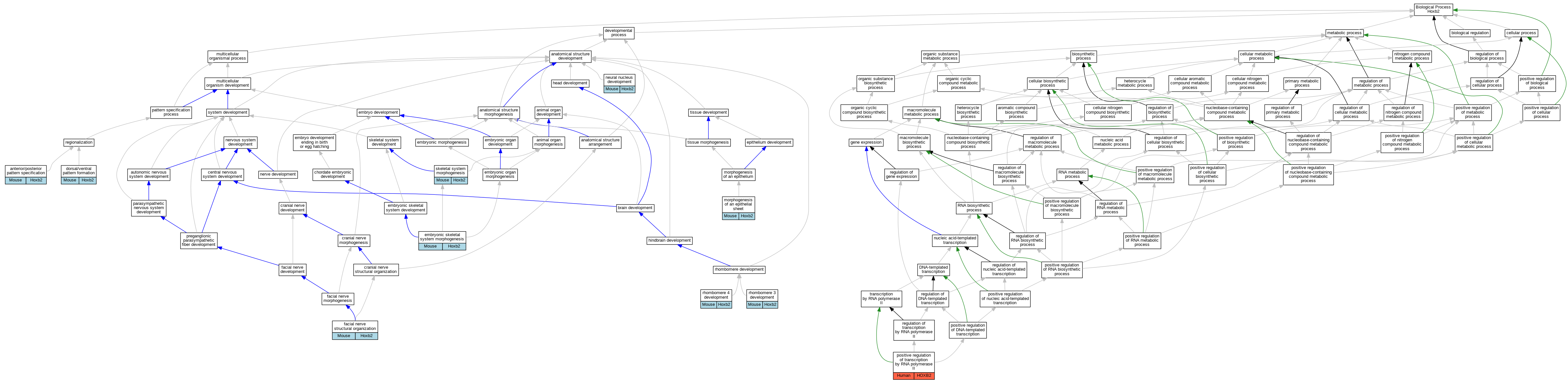1568x383 pixels.
Task: Select the 'neural nucleus development' node
Action: pos(620,80)
